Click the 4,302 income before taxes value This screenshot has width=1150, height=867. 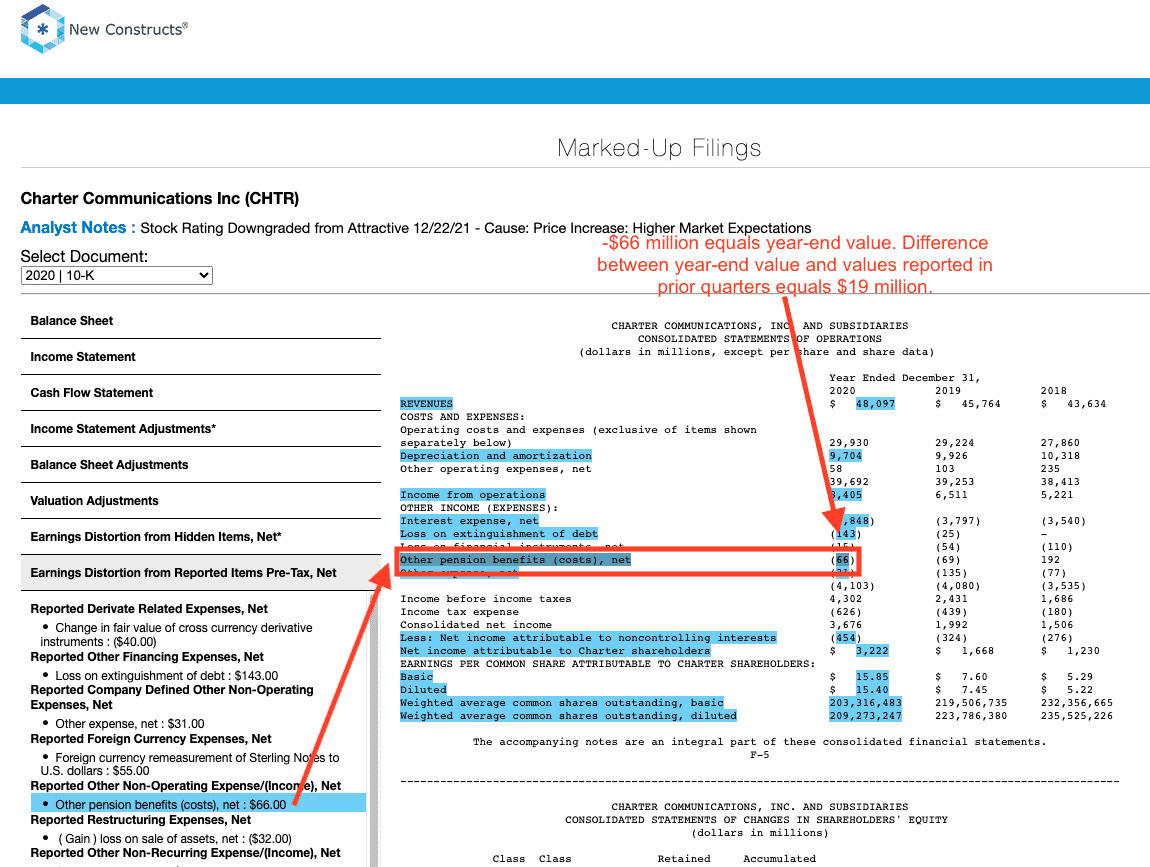click(846, 599)
